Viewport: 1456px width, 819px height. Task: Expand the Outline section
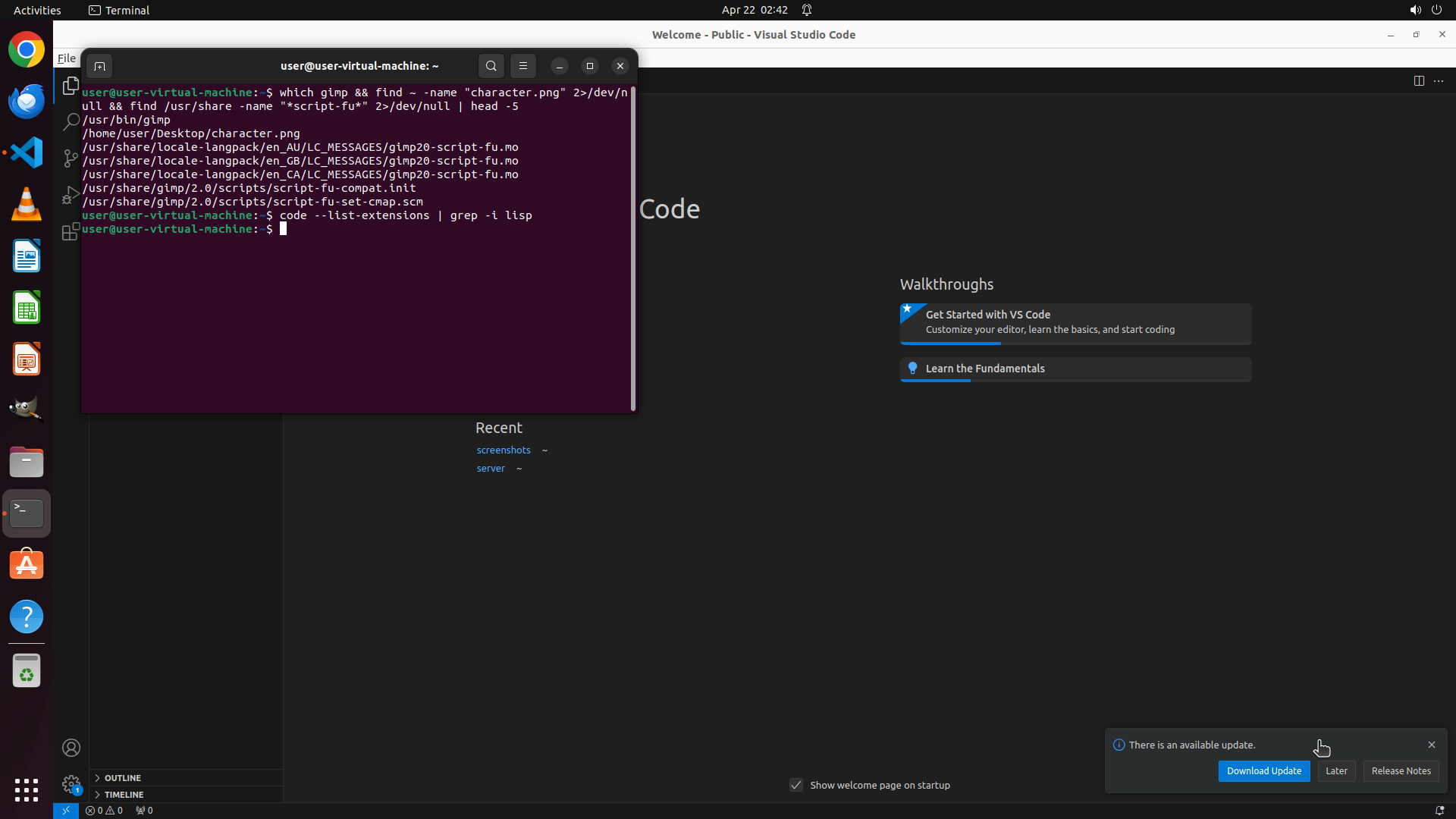pos(123,778)
